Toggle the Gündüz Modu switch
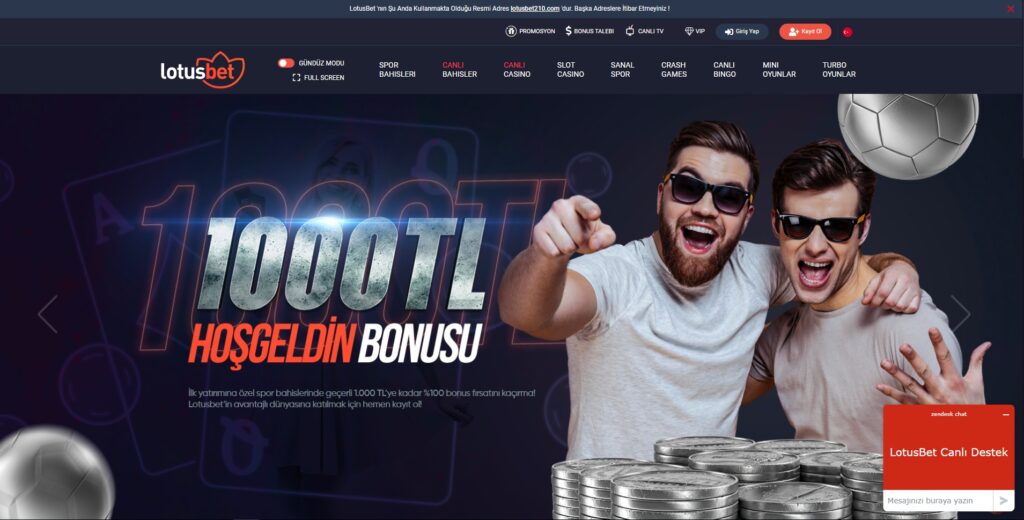Image resolution: width=1024 pixels, height=520 pixels. pyautogui.click(x=286, y=63)
